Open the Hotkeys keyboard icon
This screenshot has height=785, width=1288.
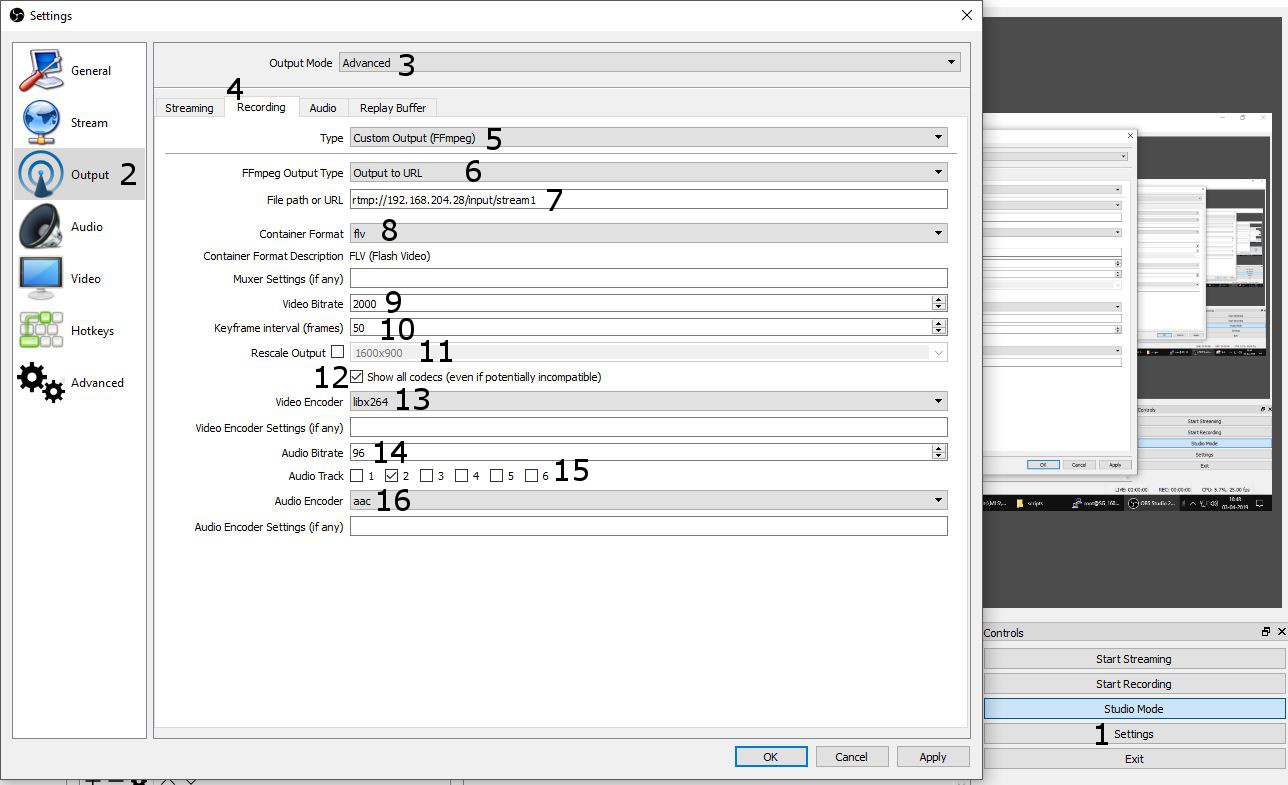point(41,331)
